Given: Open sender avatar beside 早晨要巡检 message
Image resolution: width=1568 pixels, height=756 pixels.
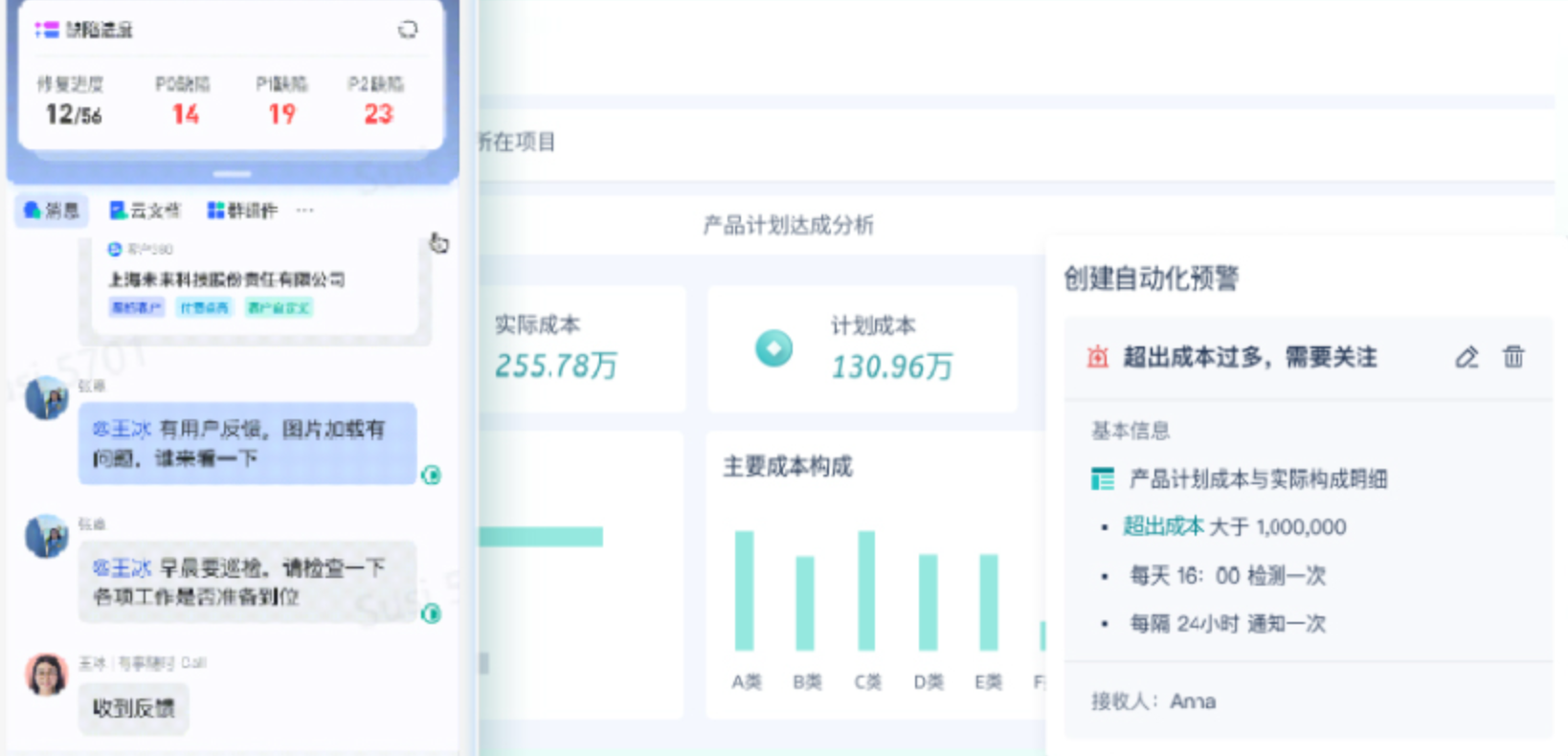Looking at the screenshot, I should click(47, 536).
